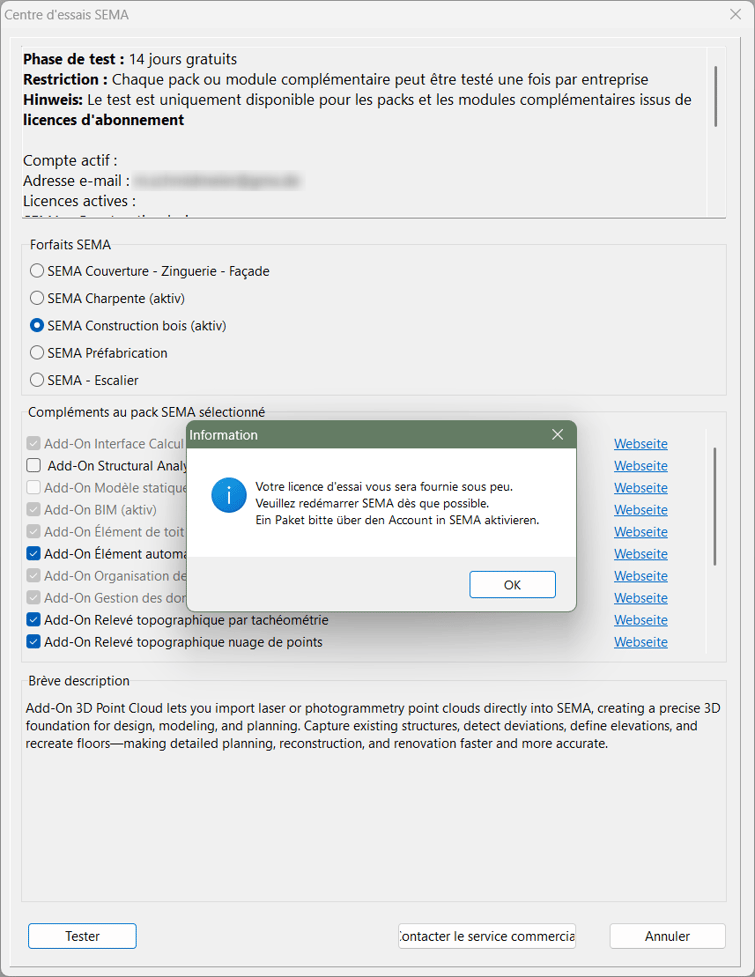Click the Annuler button
This screenshot has height=977, width=755.
(667, 936)
